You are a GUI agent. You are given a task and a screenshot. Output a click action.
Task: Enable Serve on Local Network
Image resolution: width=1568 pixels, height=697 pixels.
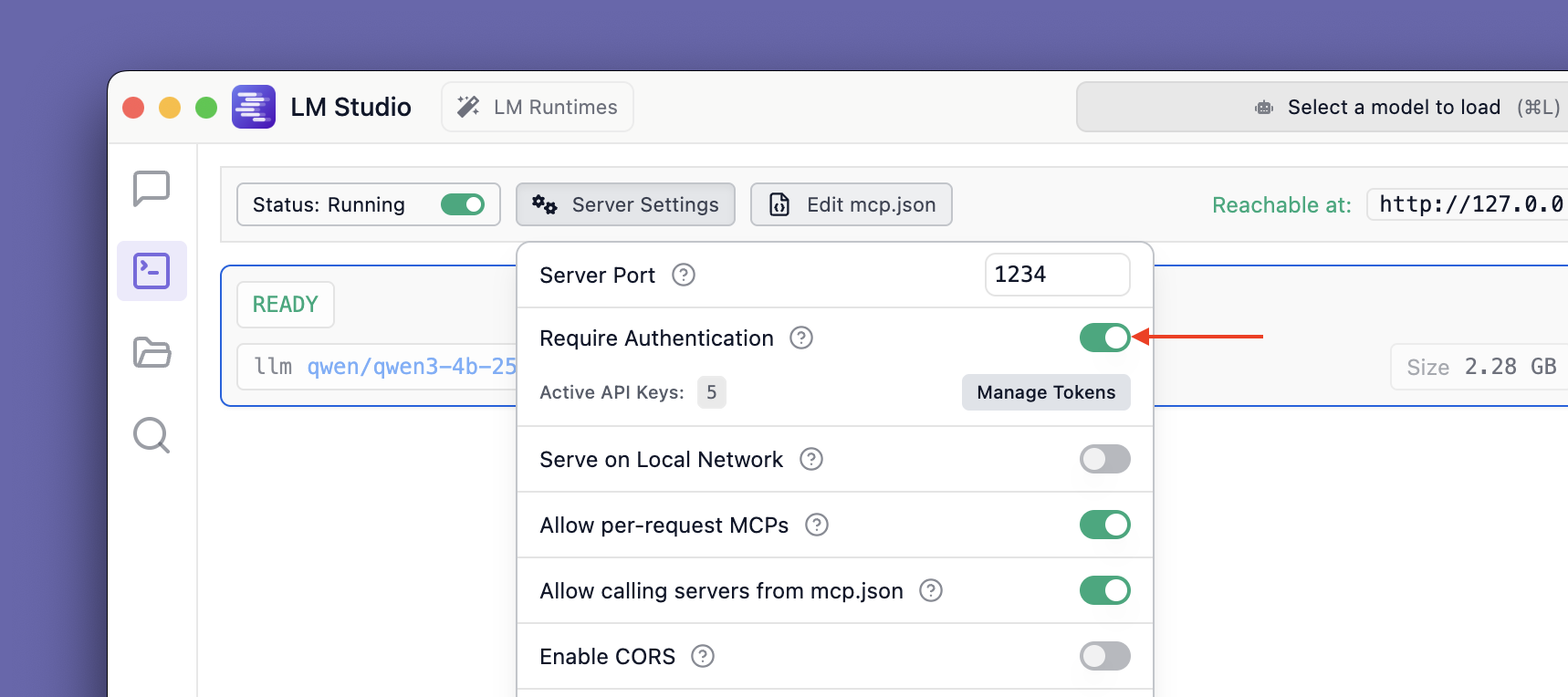(x=1104, y=459)
